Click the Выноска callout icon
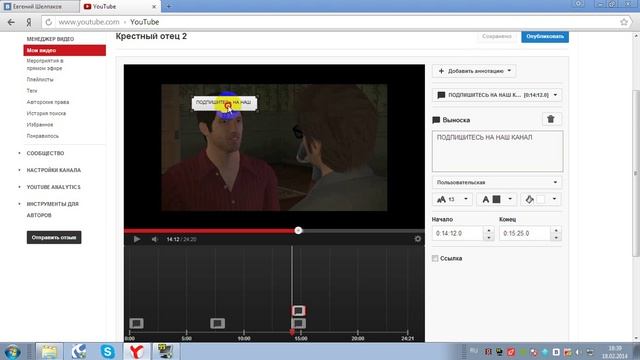Image resolution: width=640 pixels, height=360 pixels. pos(436,120)
